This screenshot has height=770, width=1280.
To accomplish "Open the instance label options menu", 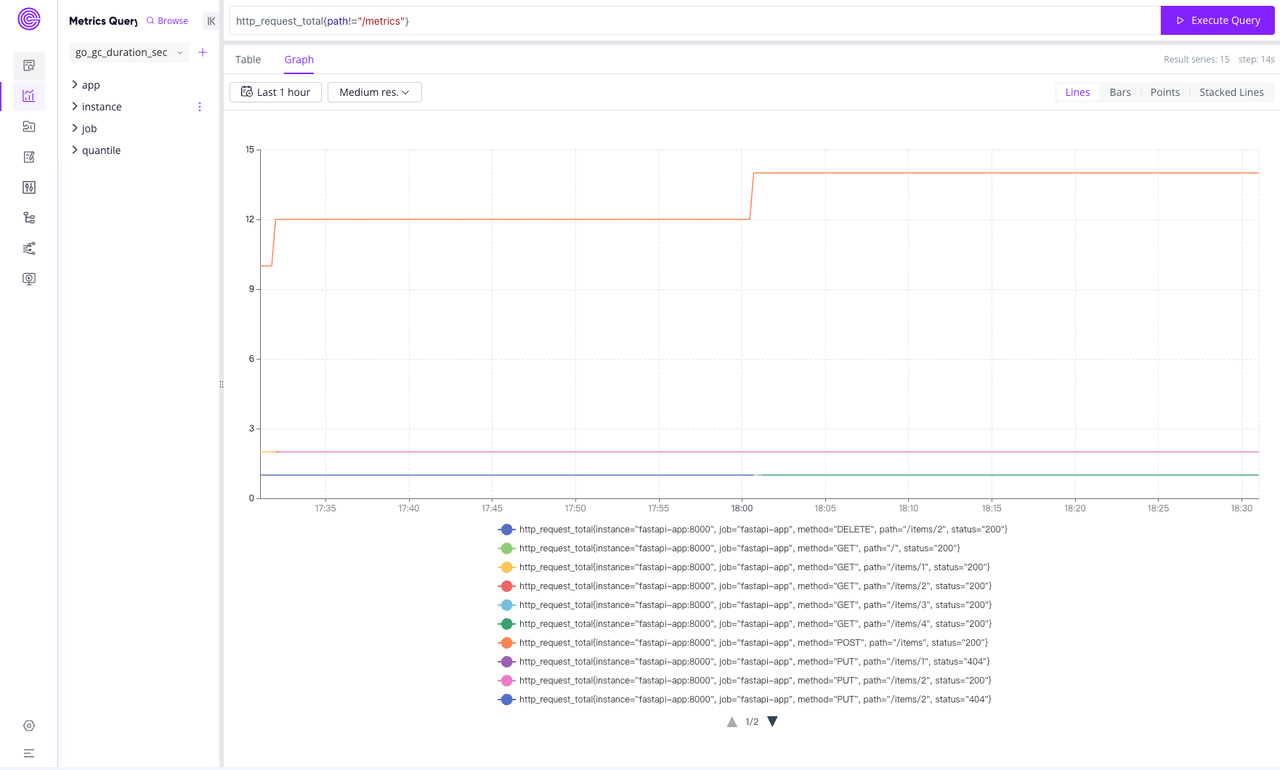I will pyautogui.click(x=199, y=106).
